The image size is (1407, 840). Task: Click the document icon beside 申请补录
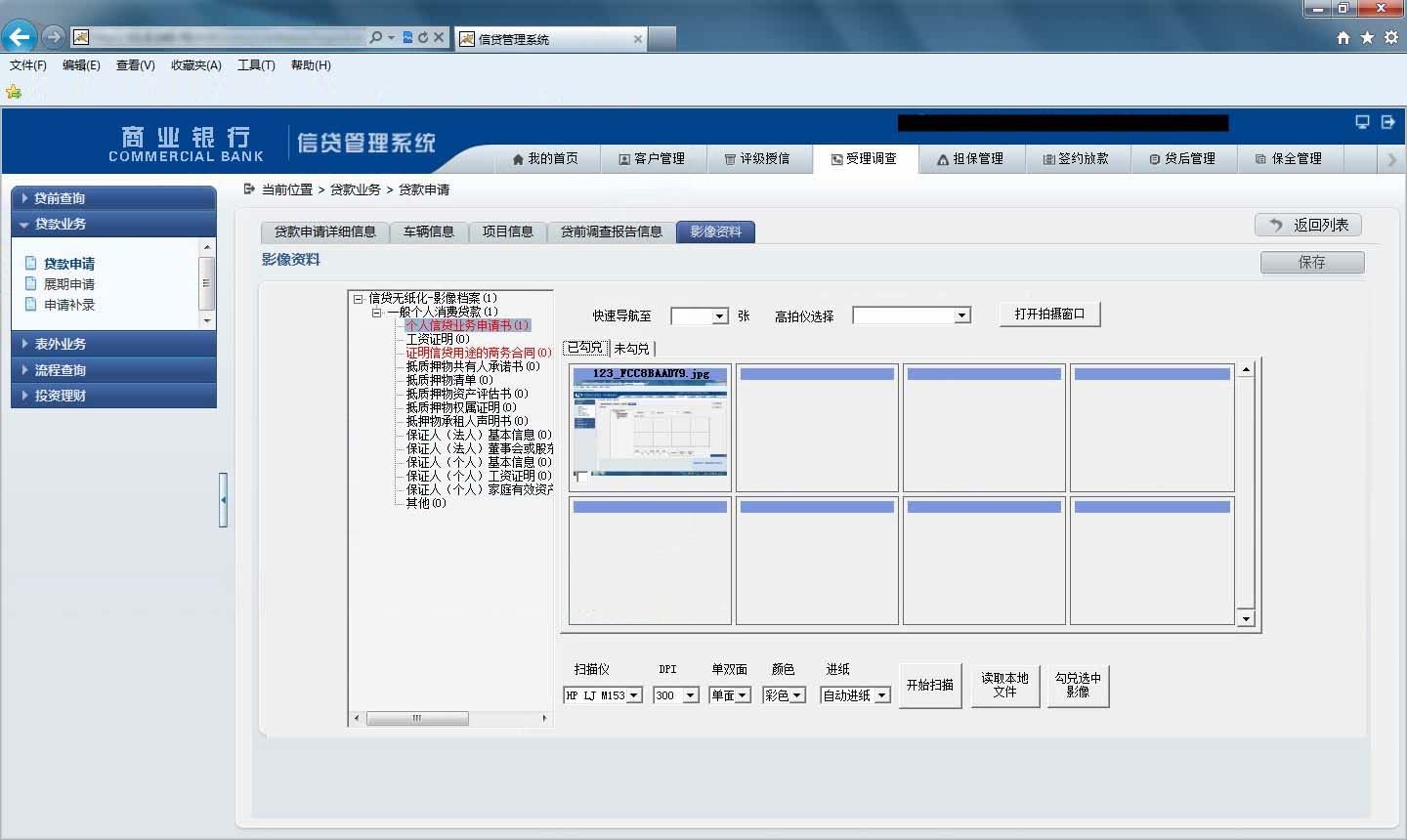point(30,304)
